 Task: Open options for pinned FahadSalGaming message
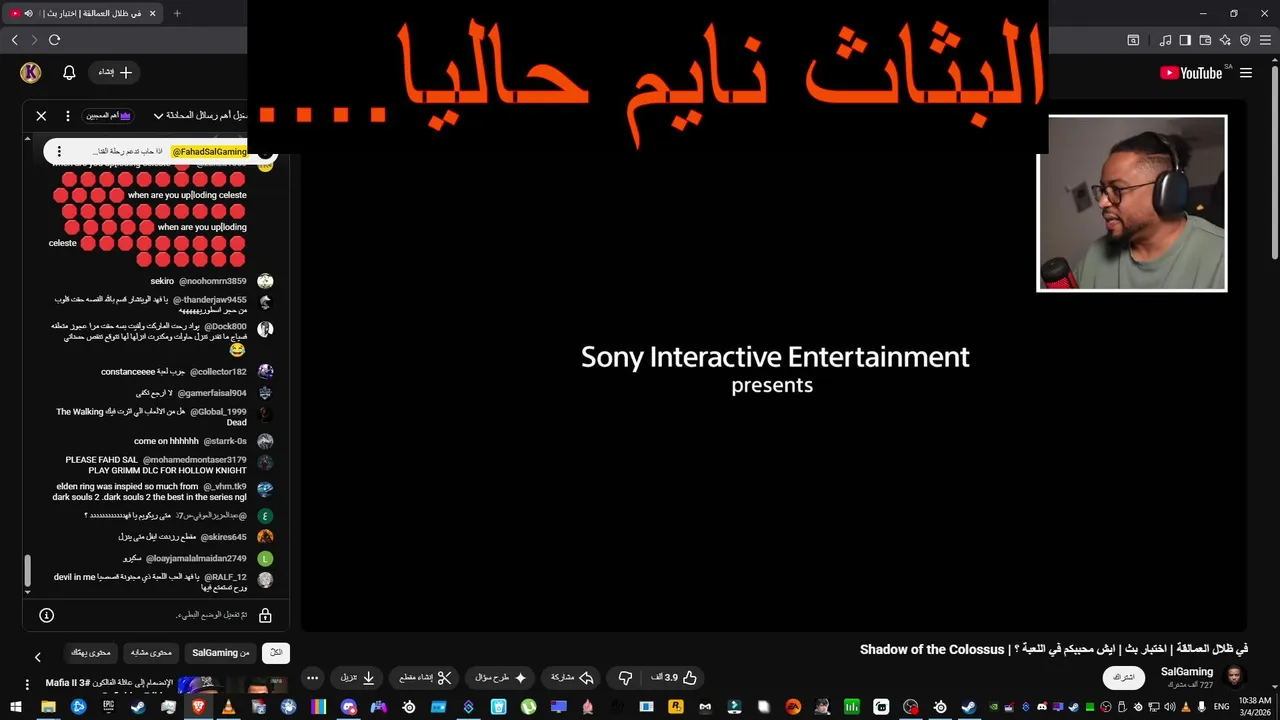tap(59, 151)
